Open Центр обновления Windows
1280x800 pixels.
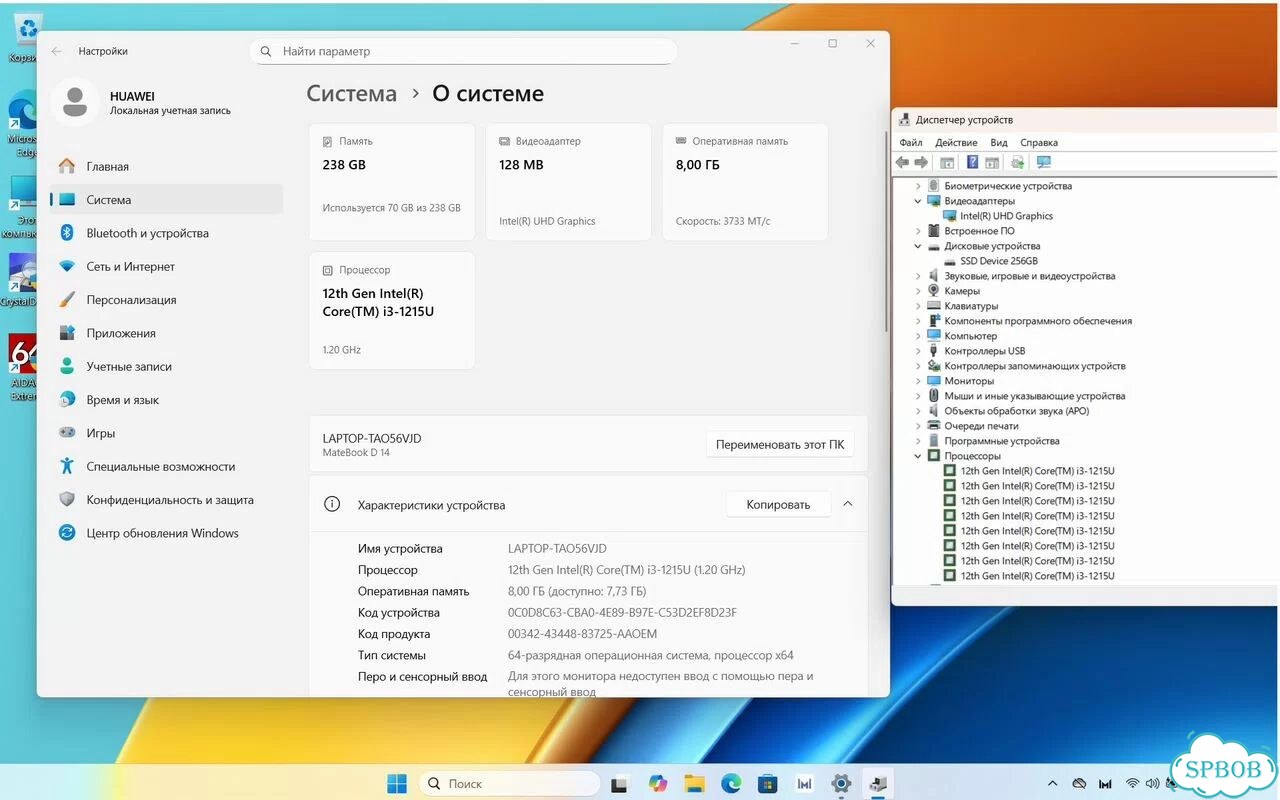click(x=166, y=533)
